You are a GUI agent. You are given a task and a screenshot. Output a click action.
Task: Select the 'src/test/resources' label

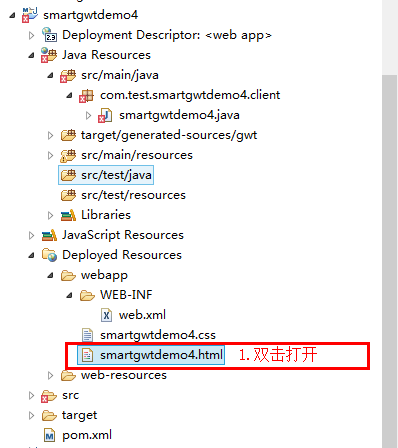tap(133, 195)
